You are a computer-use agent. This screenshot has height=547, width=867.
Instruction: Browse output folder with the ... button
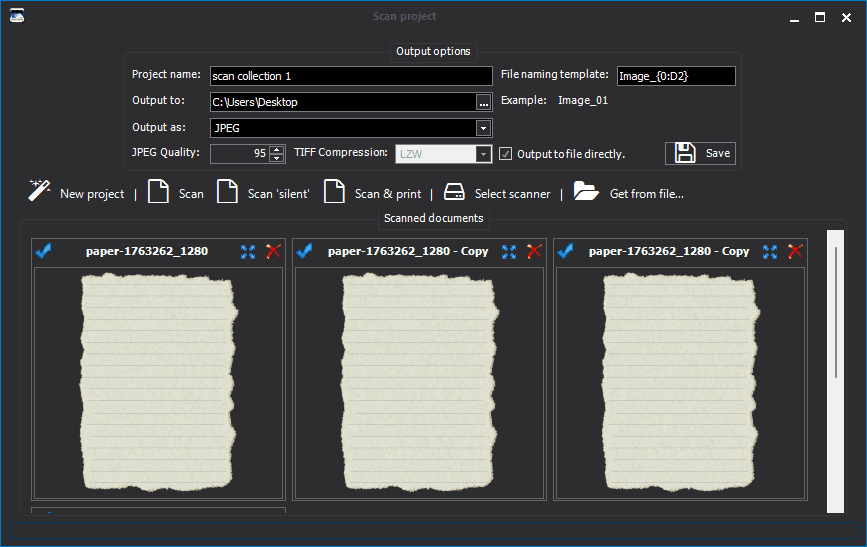[483, 102]
